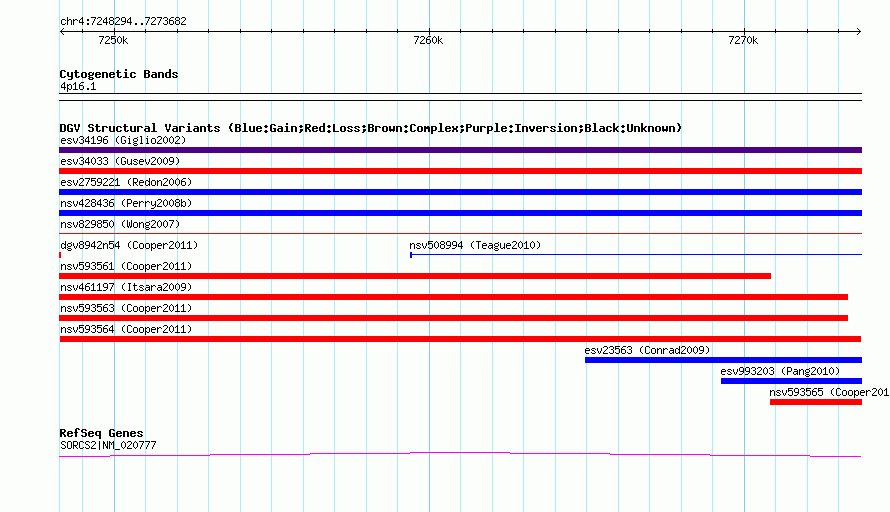Viewport: 890px width, 512px height.
Task: Select the magenta SORCS2 gene line
Action: 460,454
